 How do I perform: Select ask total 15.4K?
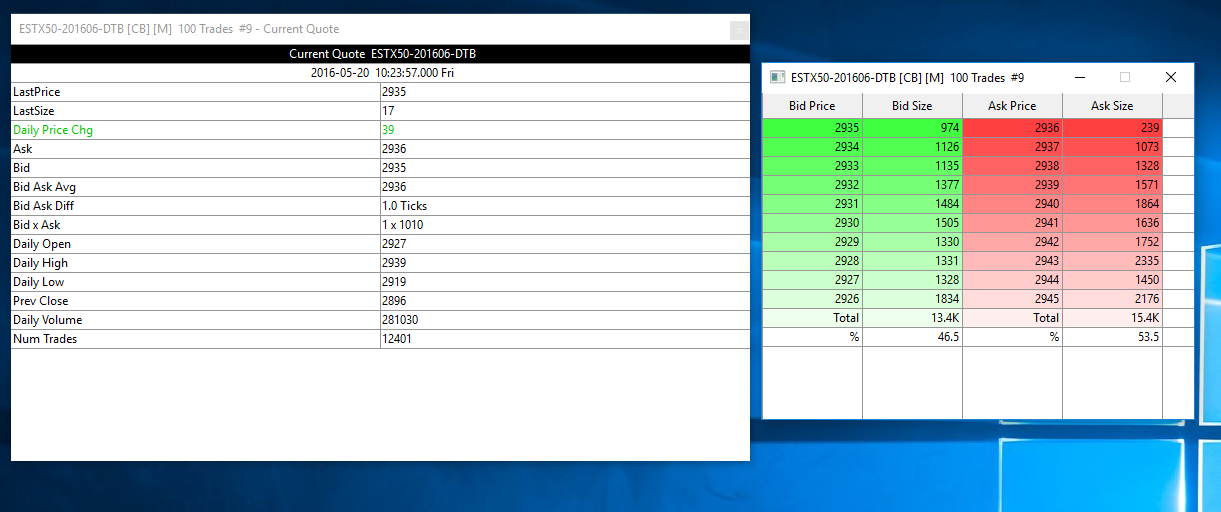1112,318
